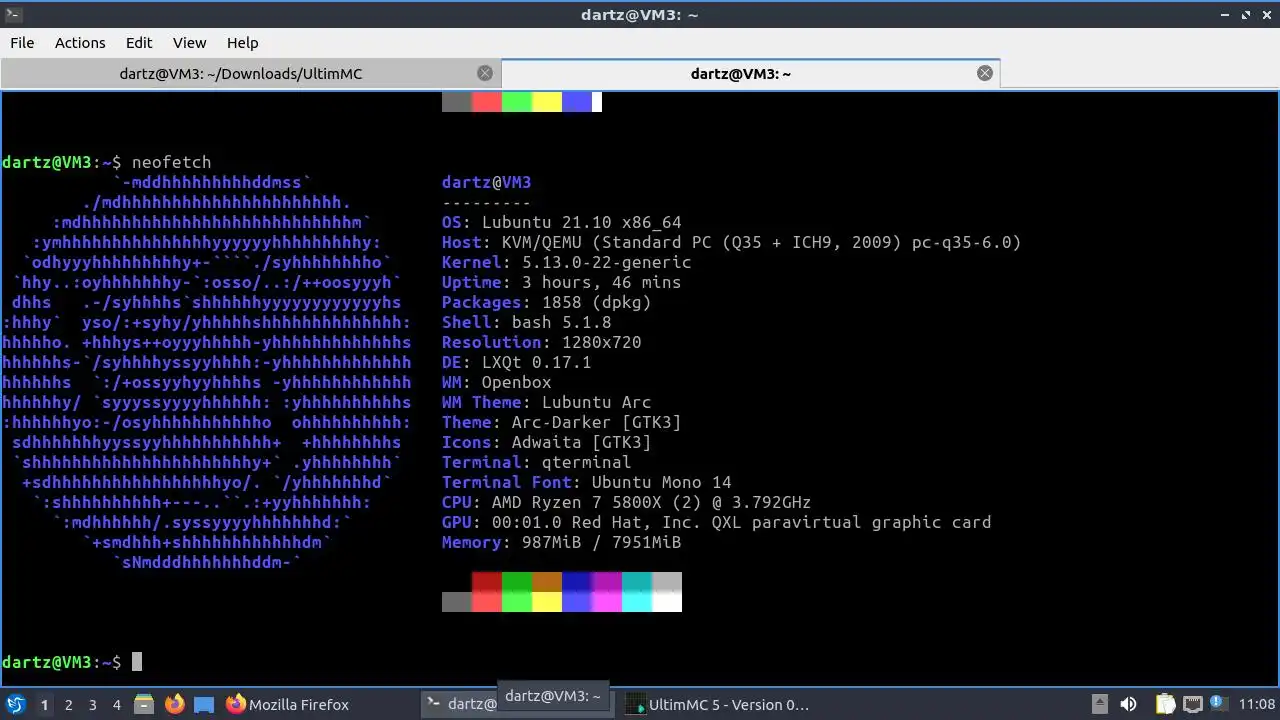Click the dartz@ terminal taskbar button
Screen dimensions: 1280x720
pyautogui.click(x=460, y=704)
